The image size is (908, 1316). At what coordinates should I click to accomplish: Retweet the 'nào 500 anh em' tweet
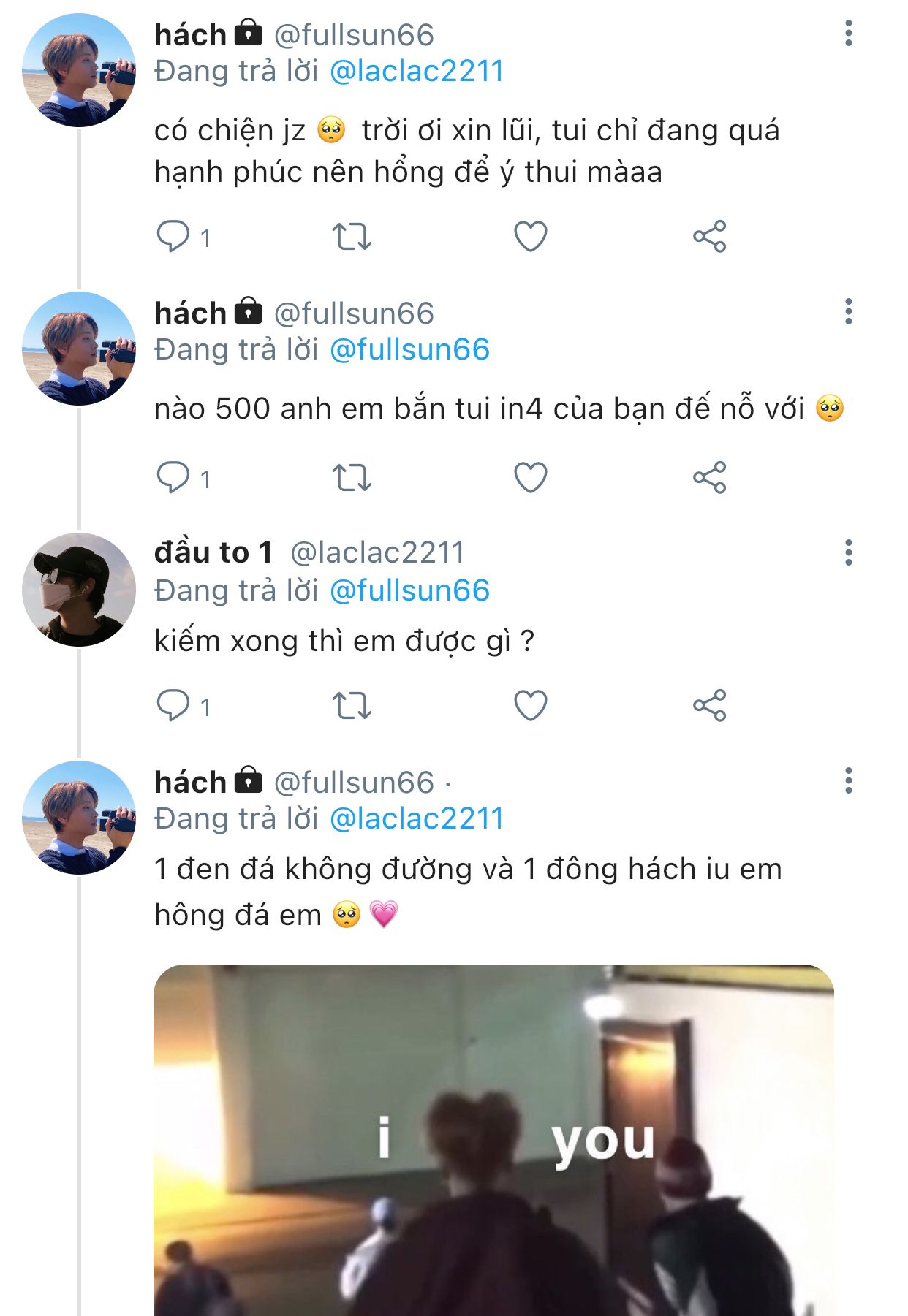click(352, 478)
